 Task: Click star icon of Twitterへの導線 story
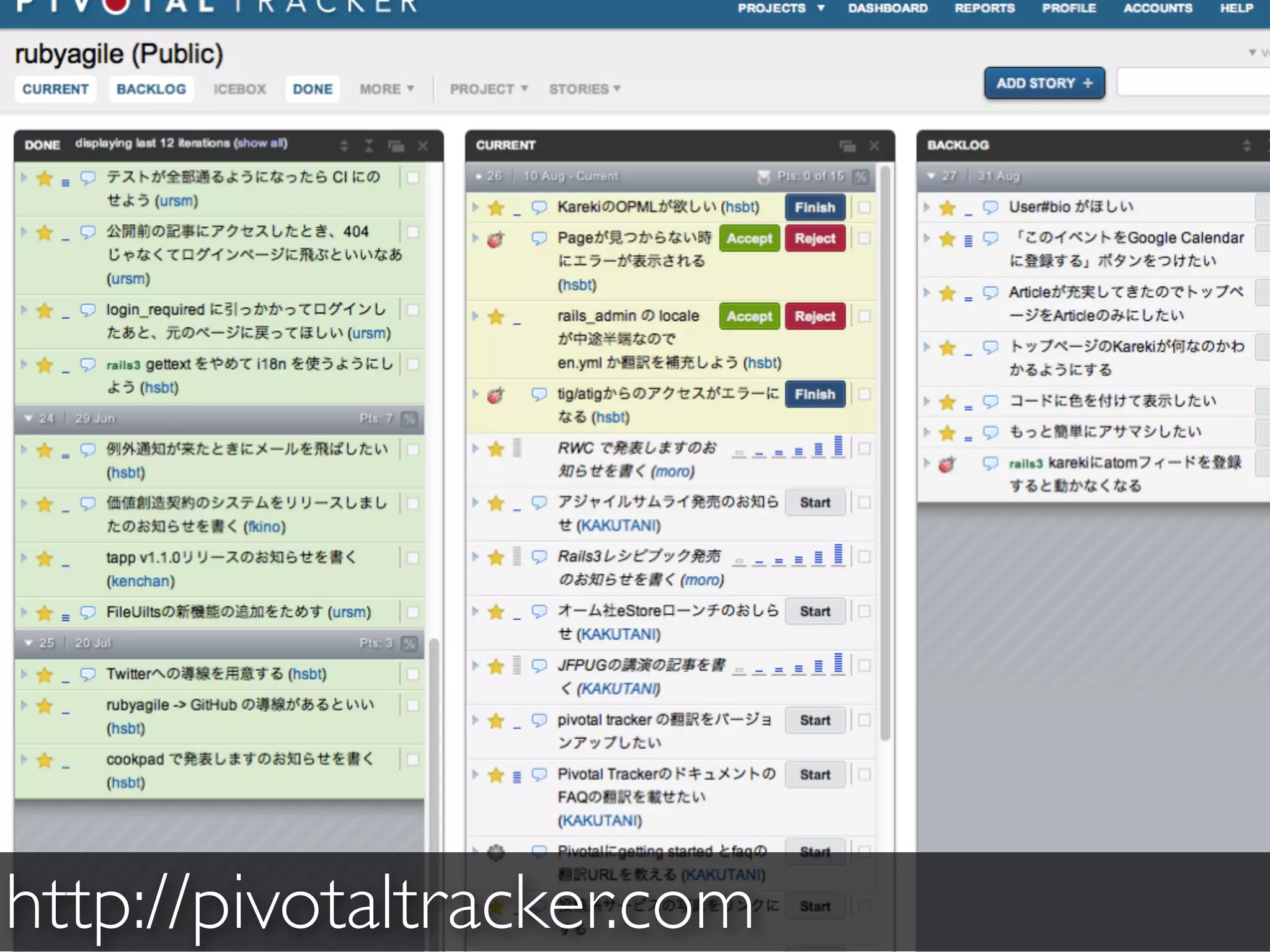tap(45, 675)
